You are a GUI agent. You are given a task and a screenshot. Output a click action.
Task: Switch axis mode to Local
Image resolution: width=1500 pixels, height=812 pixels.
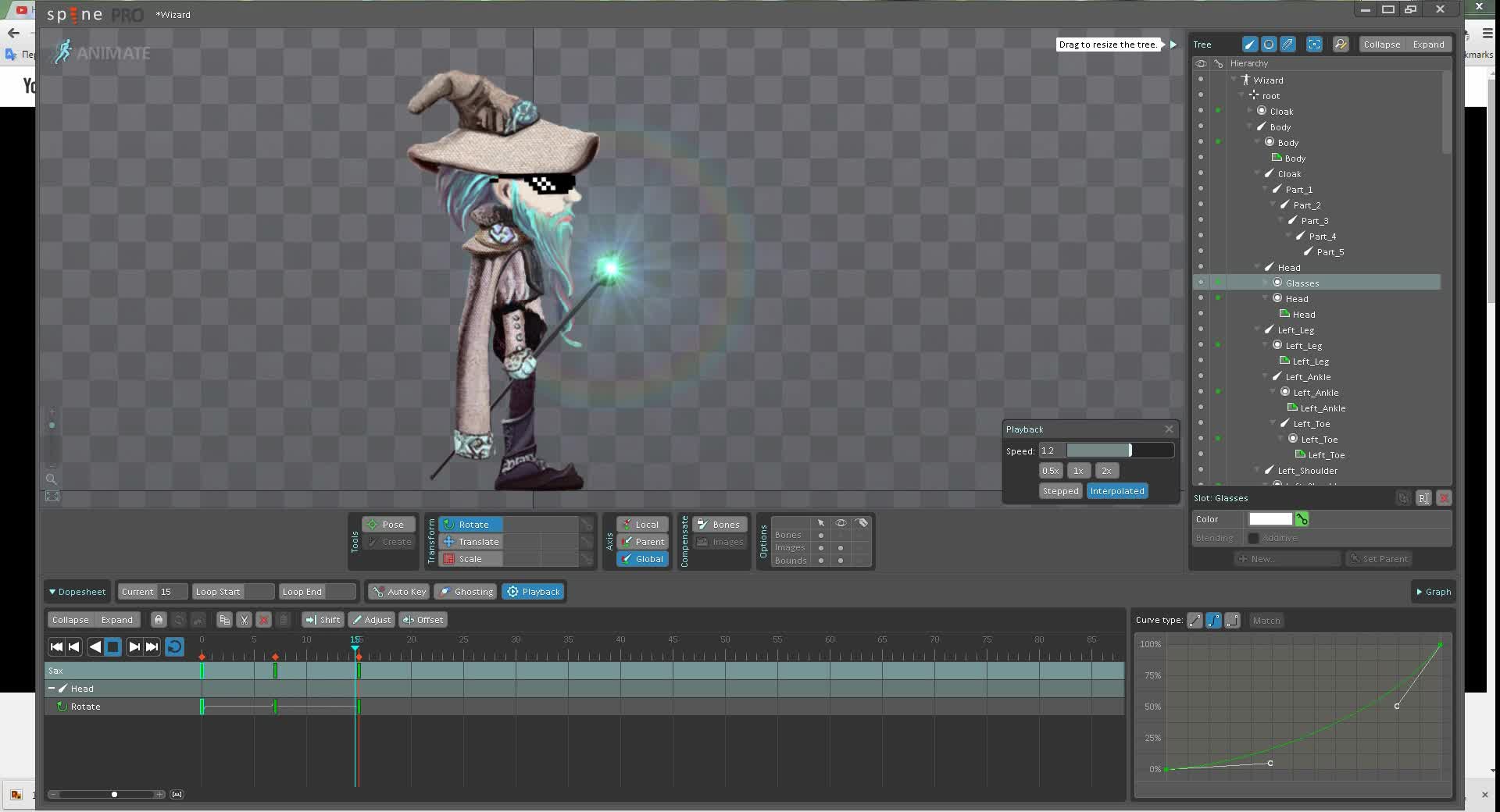tap(641, 524)
